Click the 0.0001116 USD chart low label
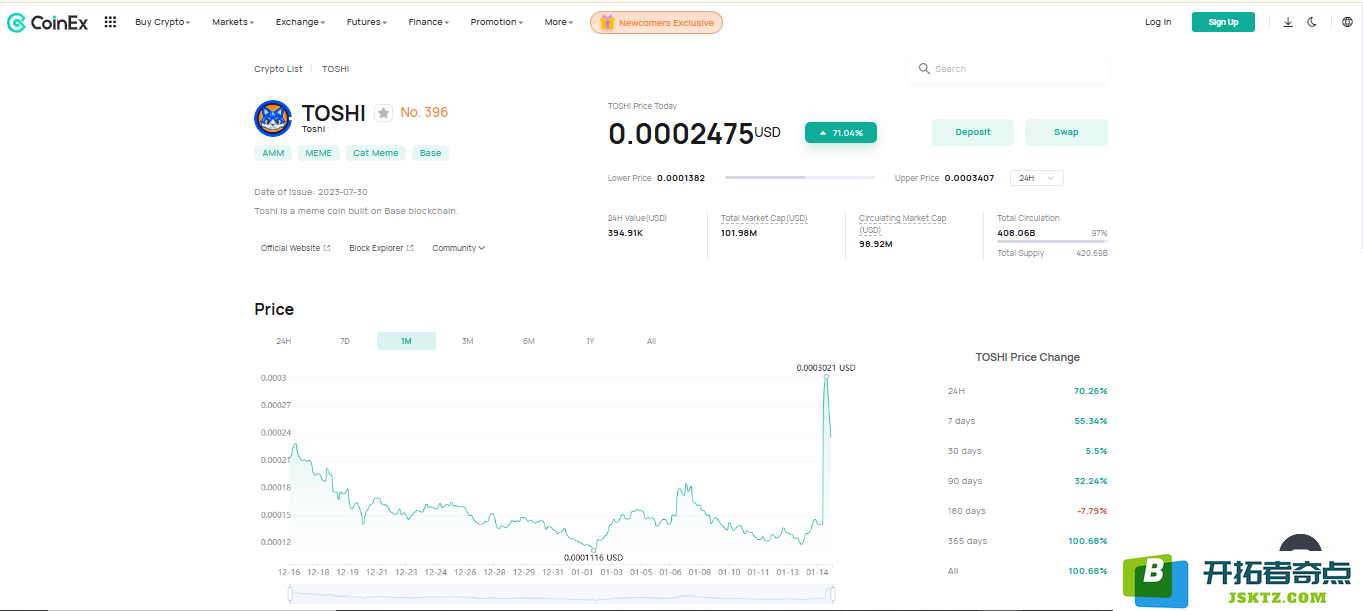Screen dimensions: 1363x611 593,558
